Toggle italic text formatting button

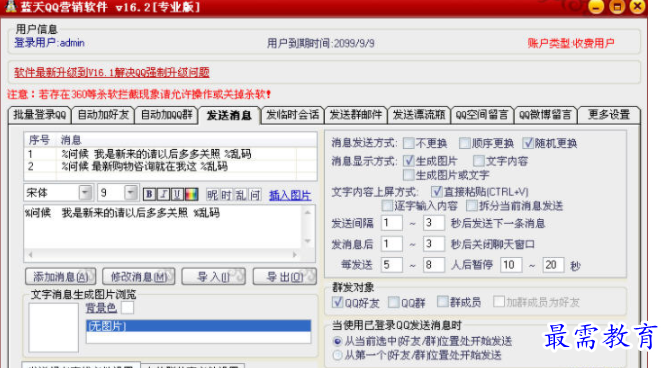click(x=163, y=194)
